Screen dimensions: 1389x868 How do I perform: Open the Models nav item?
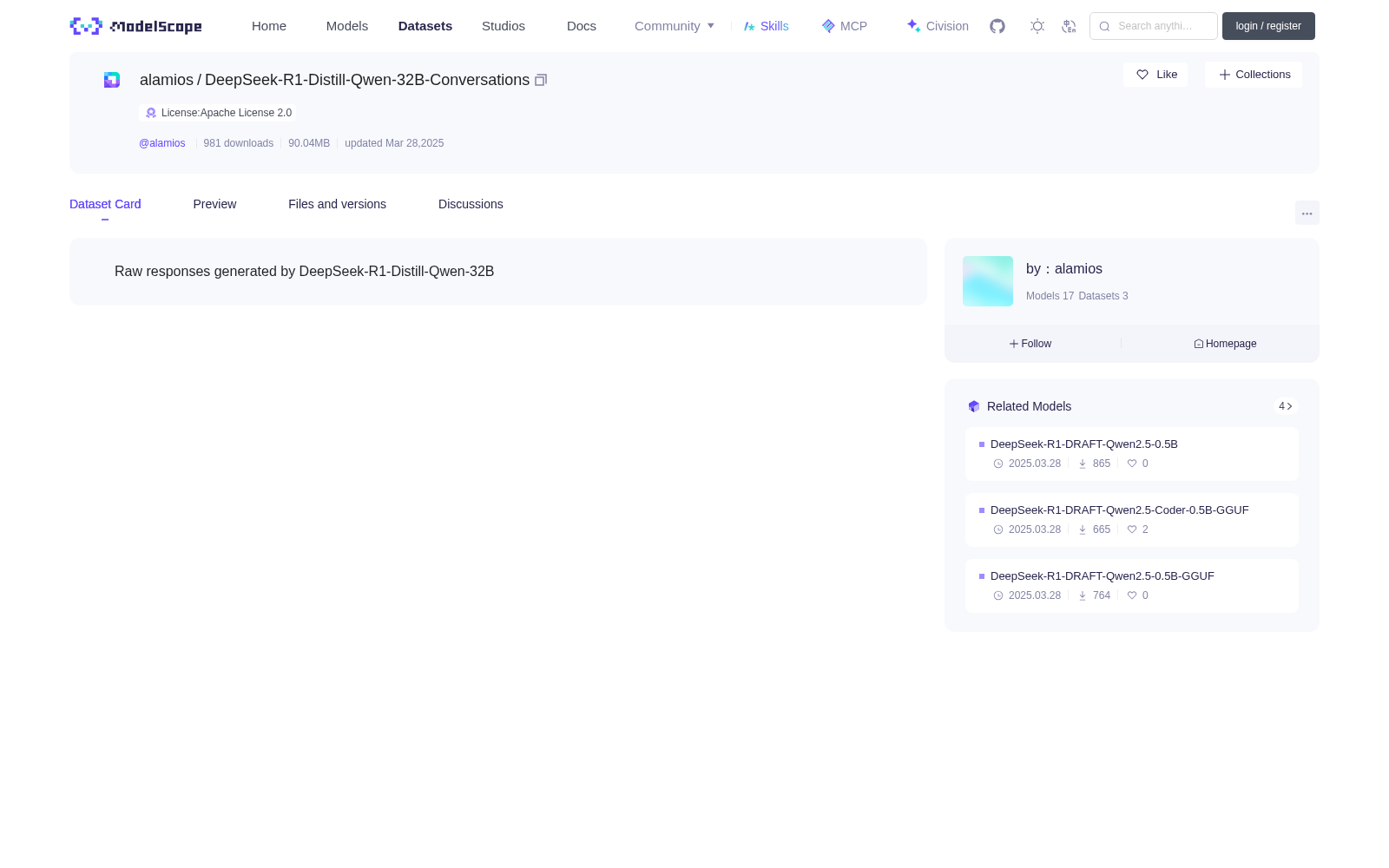pyautogui.click(x=347, y=26)
